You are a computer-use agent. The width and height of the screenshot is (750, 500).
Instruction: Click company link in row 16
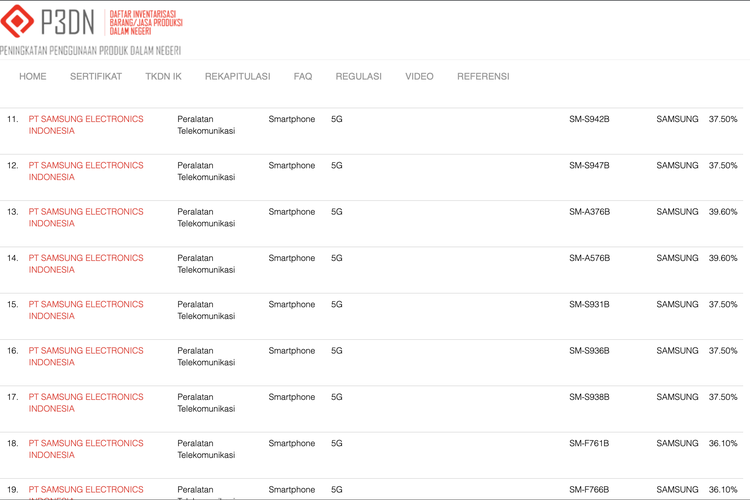click(86, 356)
